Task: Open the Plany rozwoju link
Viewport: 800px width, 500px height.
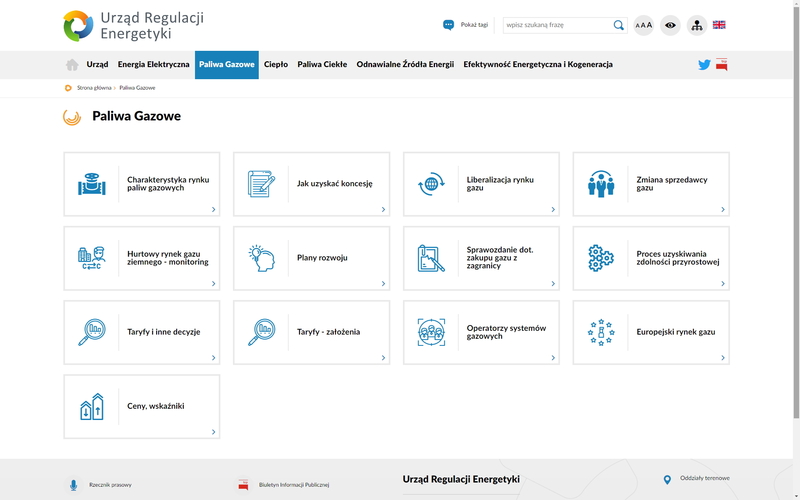Action: [x=322, y=258]
